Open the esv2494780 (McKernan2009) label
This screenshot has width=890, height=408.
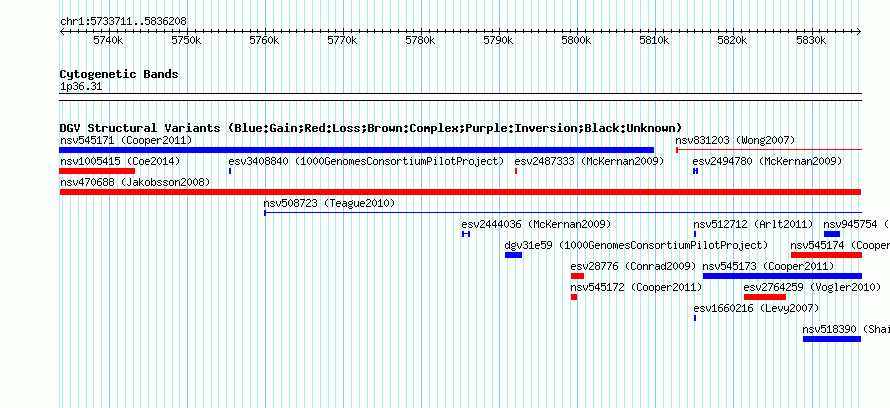tap(767, 161)
